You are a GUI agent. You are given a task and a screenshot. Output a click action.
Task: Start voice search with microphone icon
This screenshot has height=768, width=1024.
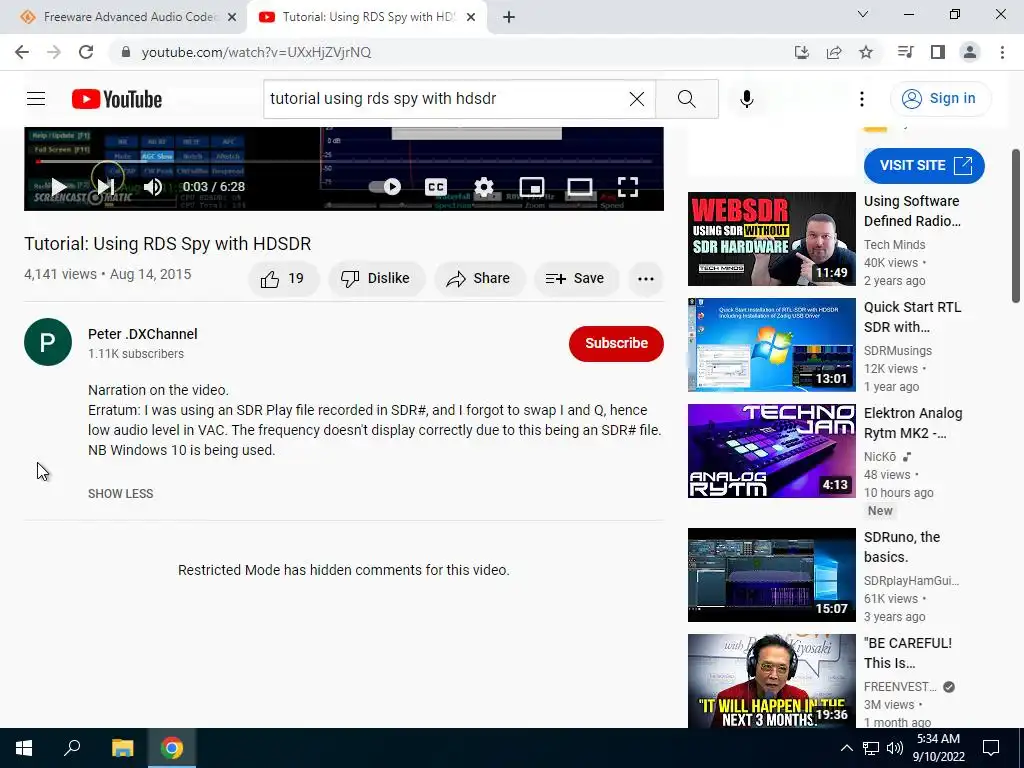[x=747, y=99]
